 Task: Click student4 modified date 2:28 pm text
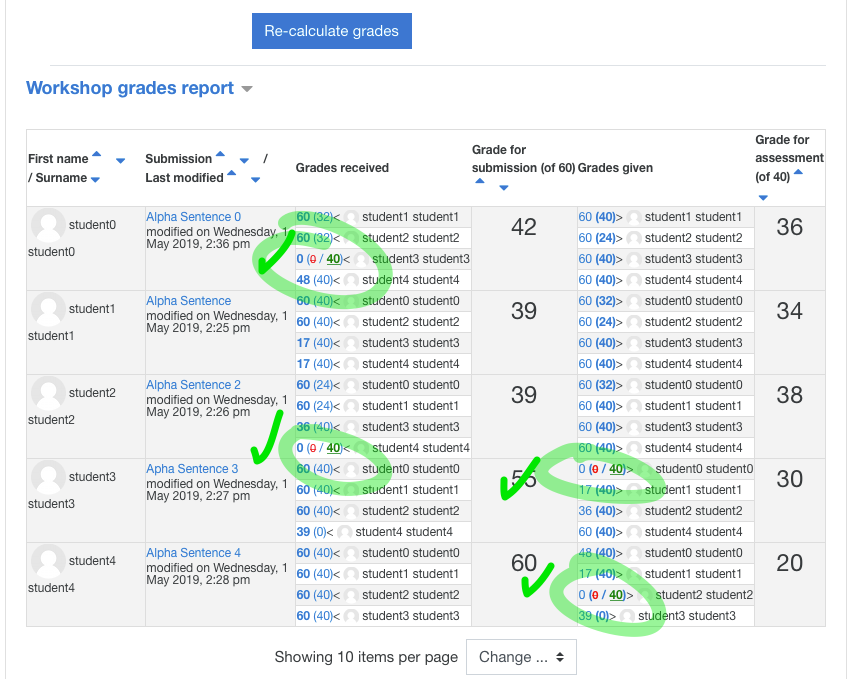[217, 573]
